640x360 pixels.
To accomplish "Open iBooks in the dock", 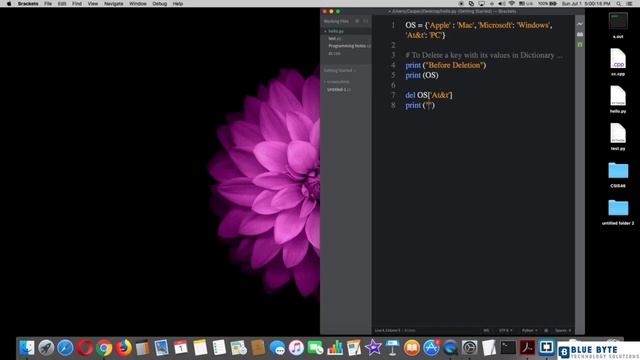I will point(412,348).
